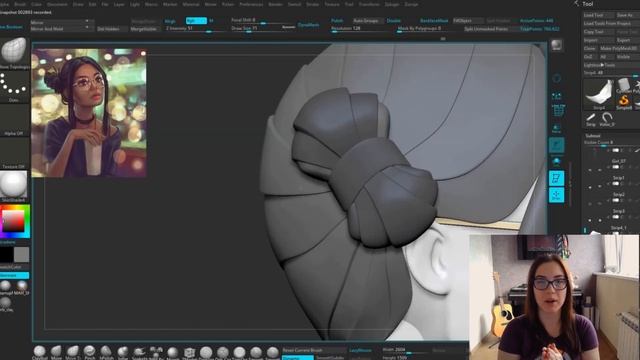Select the Move brush on the bottom shelf
The width and height of the screenshot is (640, 360).
pyautogui.click(x=56, y=351)
